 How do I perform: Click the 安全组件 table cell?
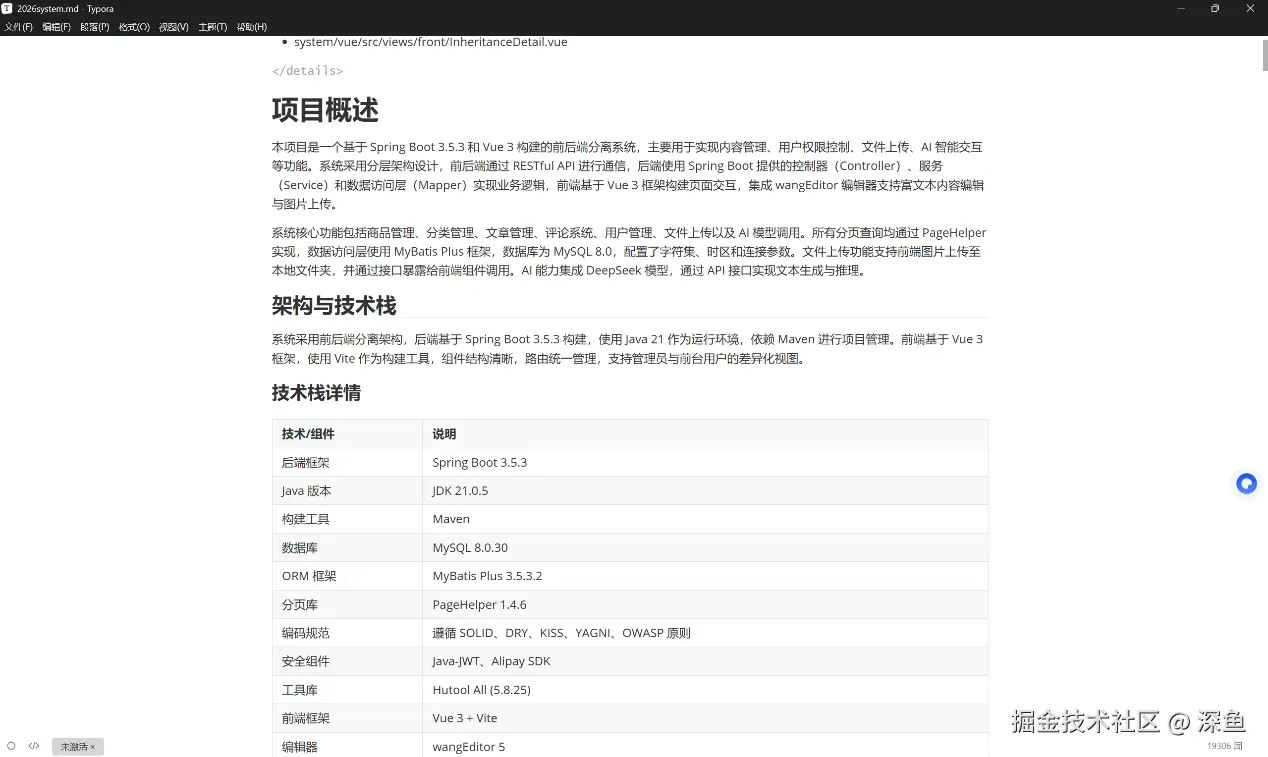point(347,661)
